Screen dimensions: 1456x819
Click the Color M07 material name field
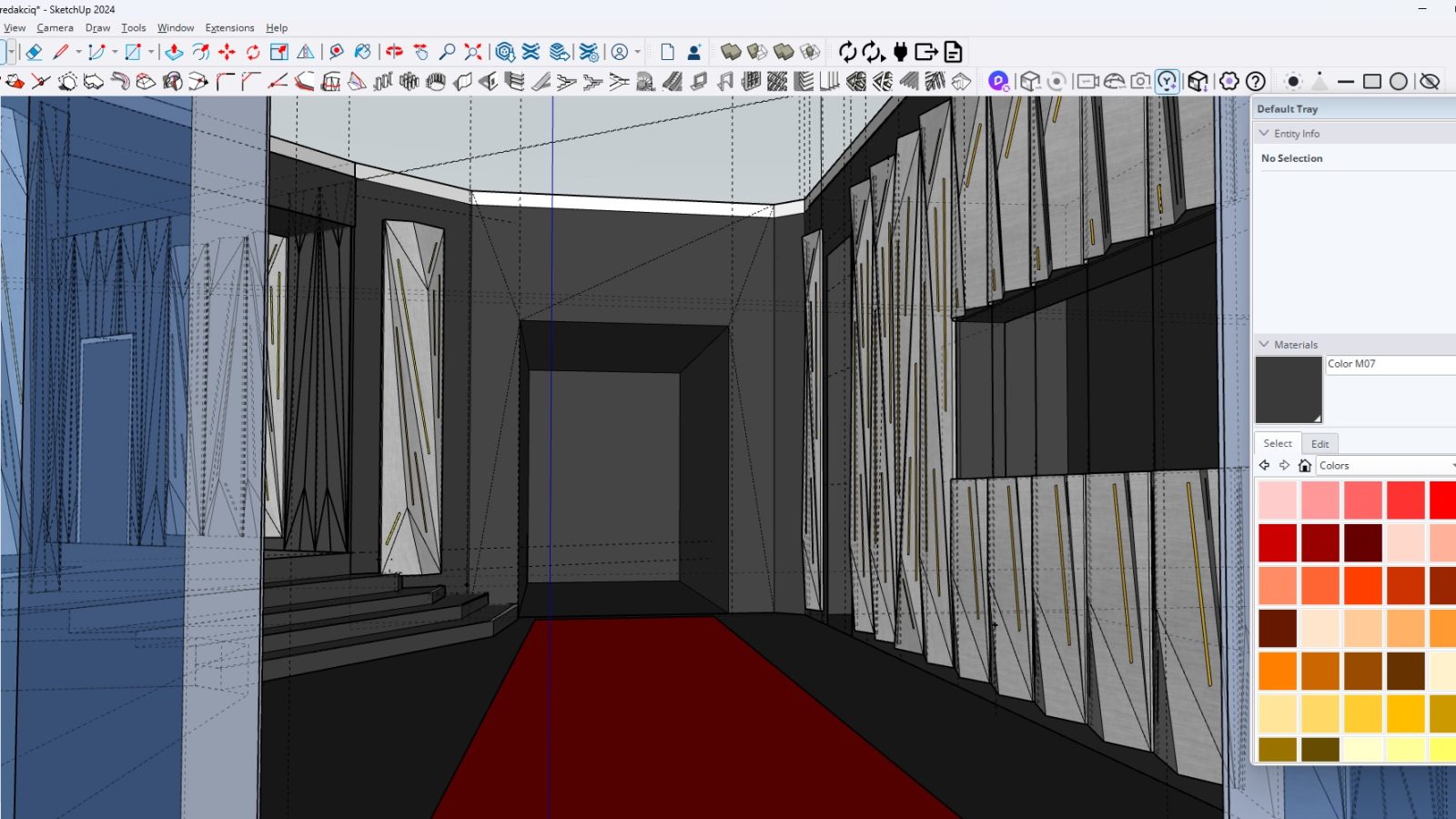click(1390, 365)
